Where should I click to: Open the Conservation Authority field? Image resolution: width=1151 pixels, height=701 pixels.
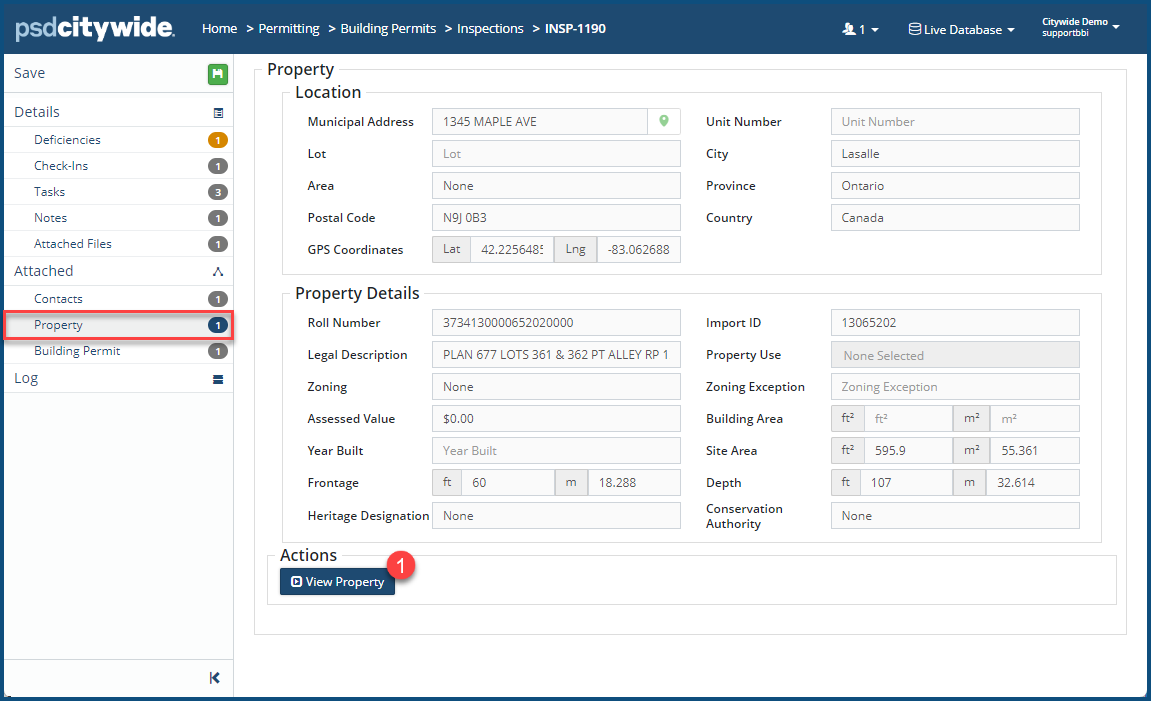[x=955, y=515]
